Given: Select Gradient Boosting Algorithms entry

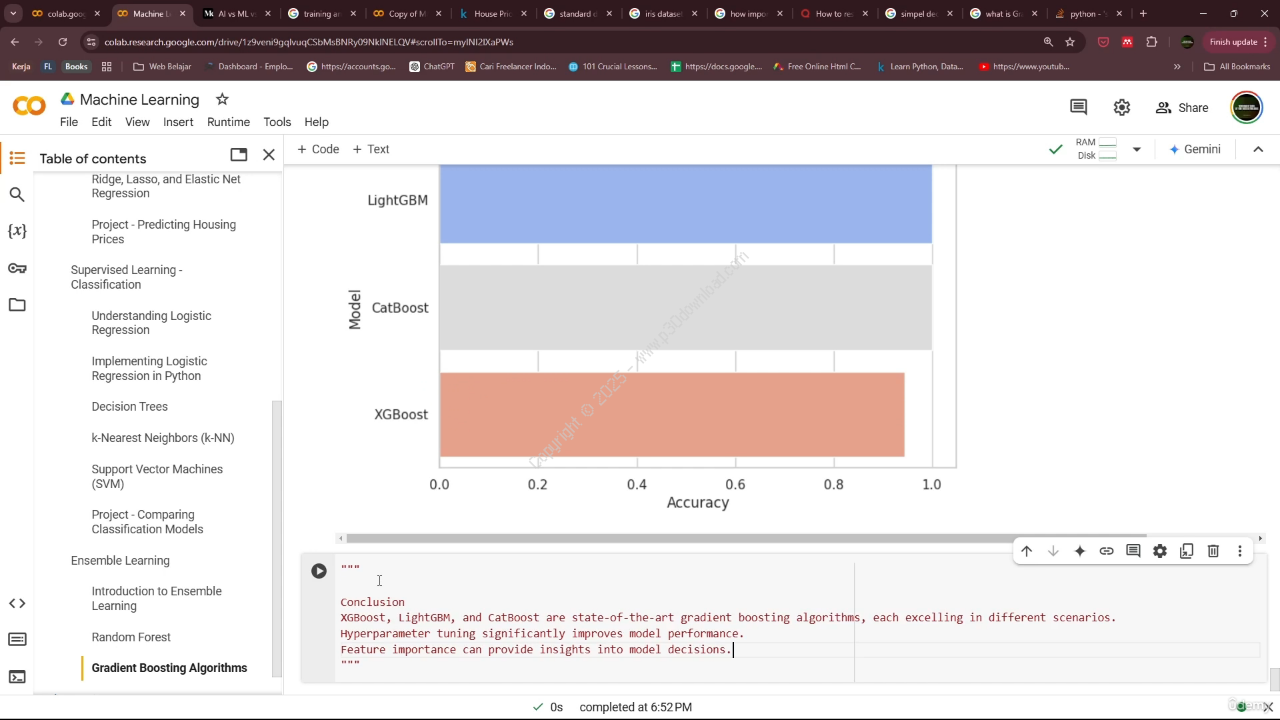Looking at the screenshot, I should pos(169,668).
